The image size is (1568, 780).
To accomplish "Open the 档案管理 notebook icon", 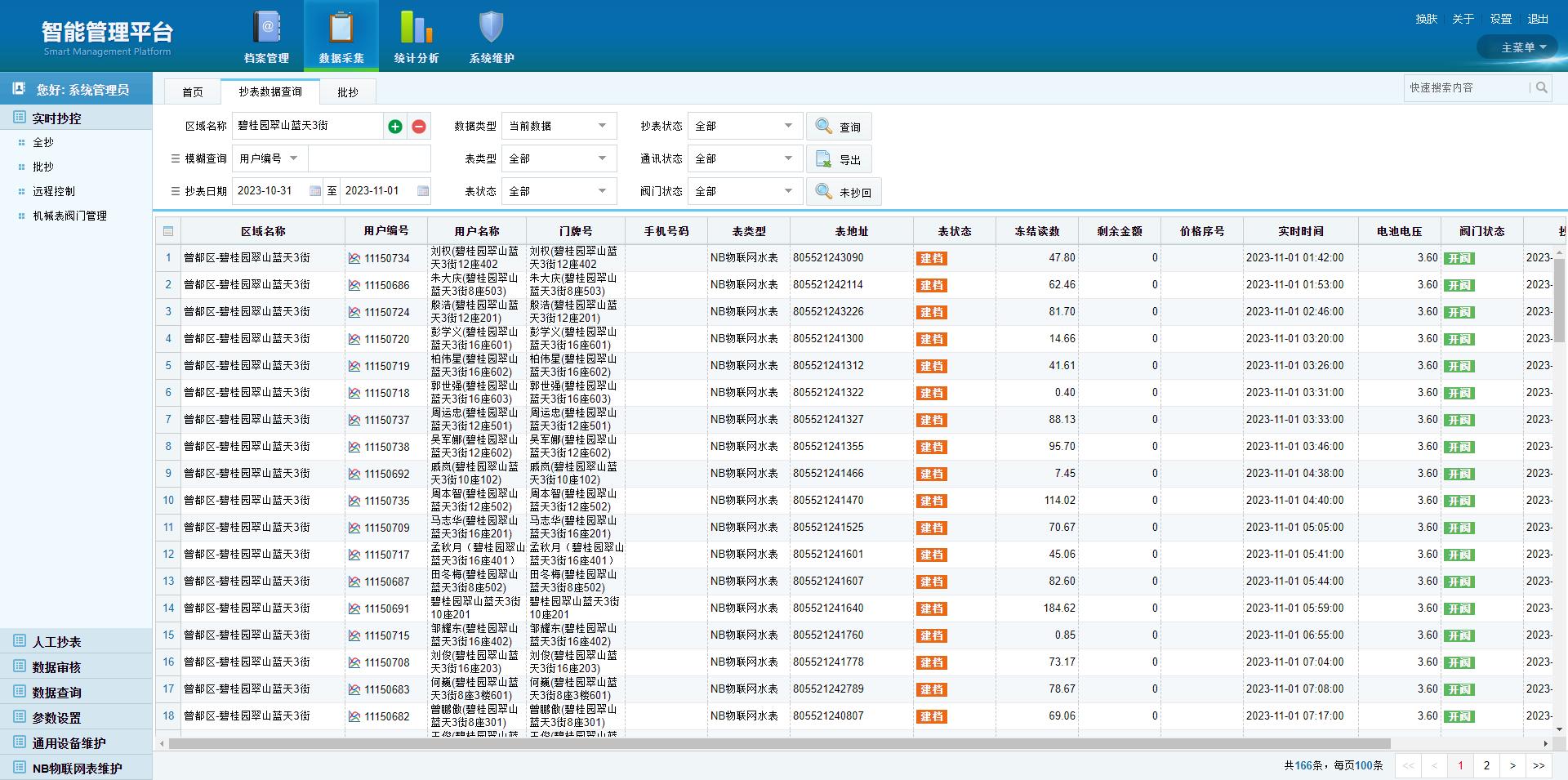I will (266, 28).
